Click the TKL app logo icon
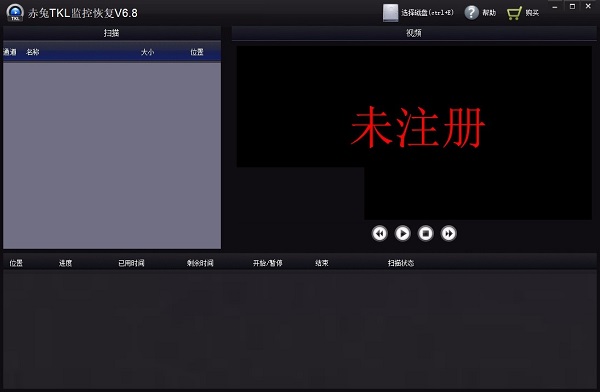The image size is (600, 392). [15, 12]
